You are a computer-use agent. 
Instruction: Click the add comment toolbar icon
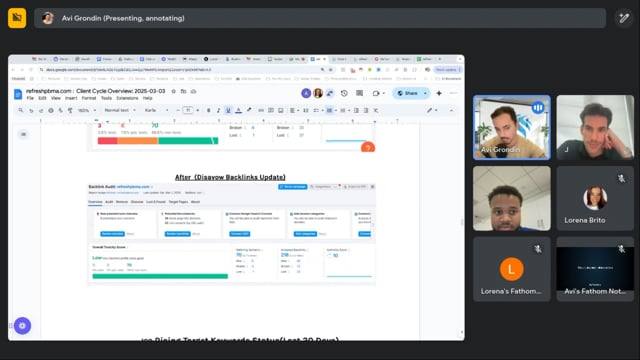coord(271,110)
